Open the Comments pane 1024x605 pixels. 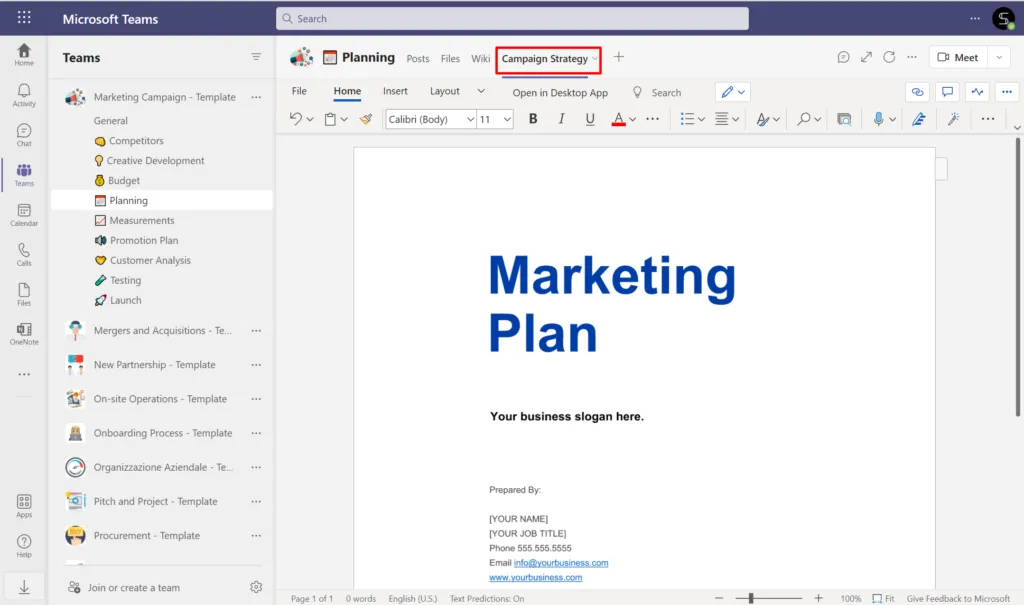click(947, 92)
